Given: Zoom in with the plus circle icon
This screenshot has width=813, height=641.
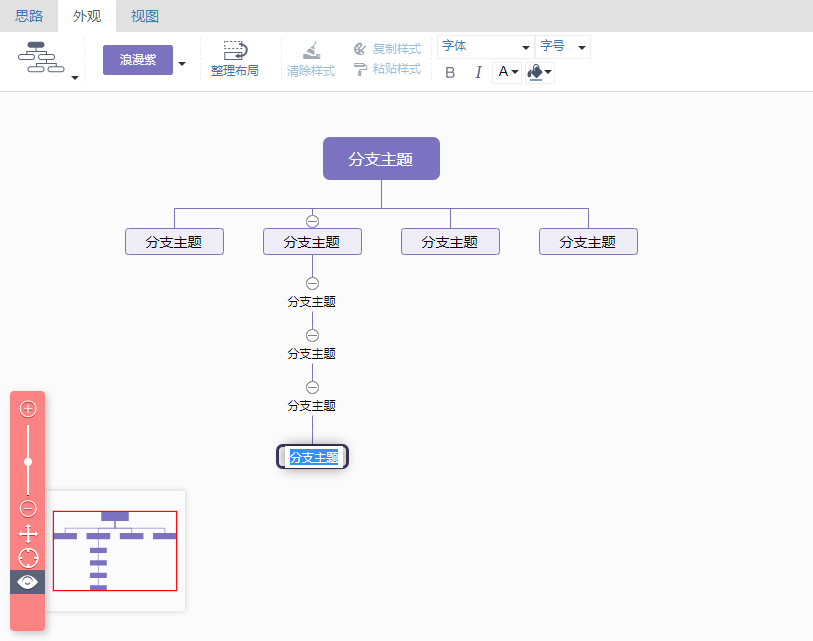Looking at the screenshot, I should pos(28,409).
